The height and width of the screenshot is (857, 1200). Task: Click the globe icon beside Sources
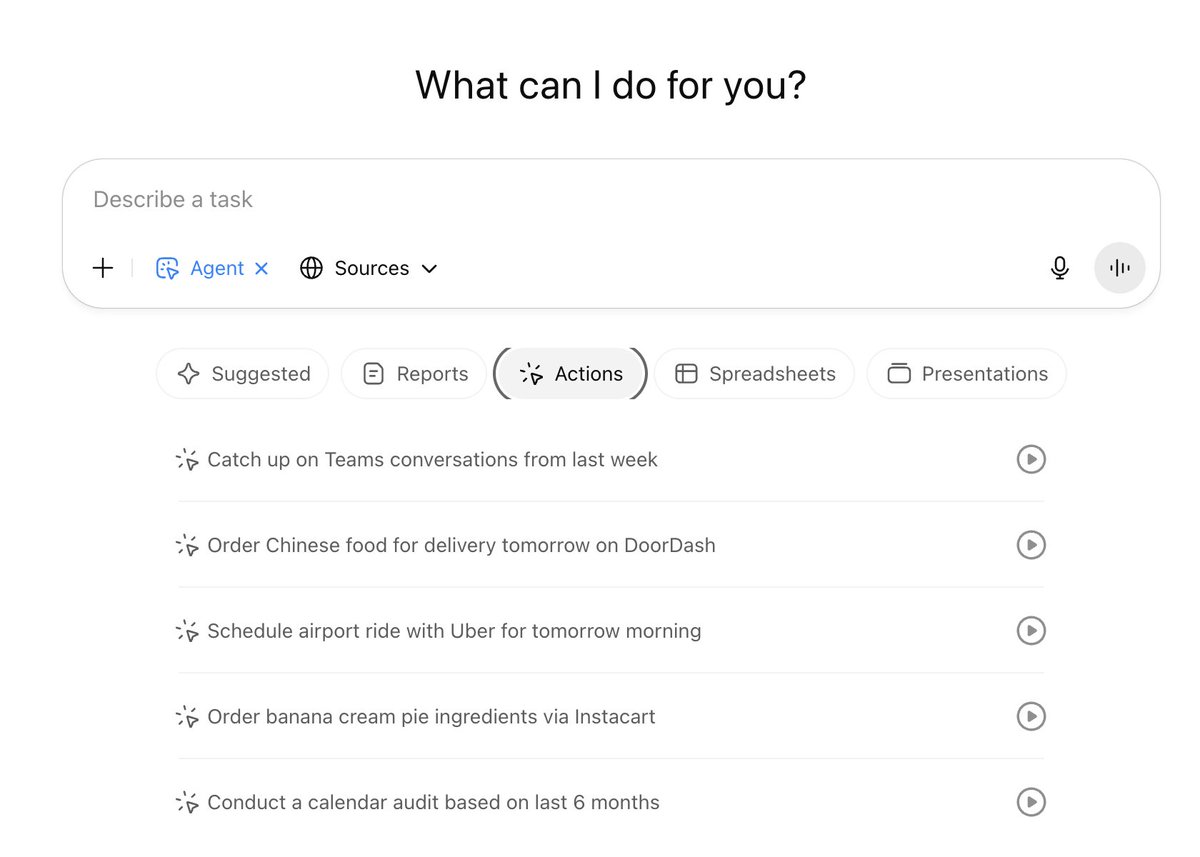(312, 268)
